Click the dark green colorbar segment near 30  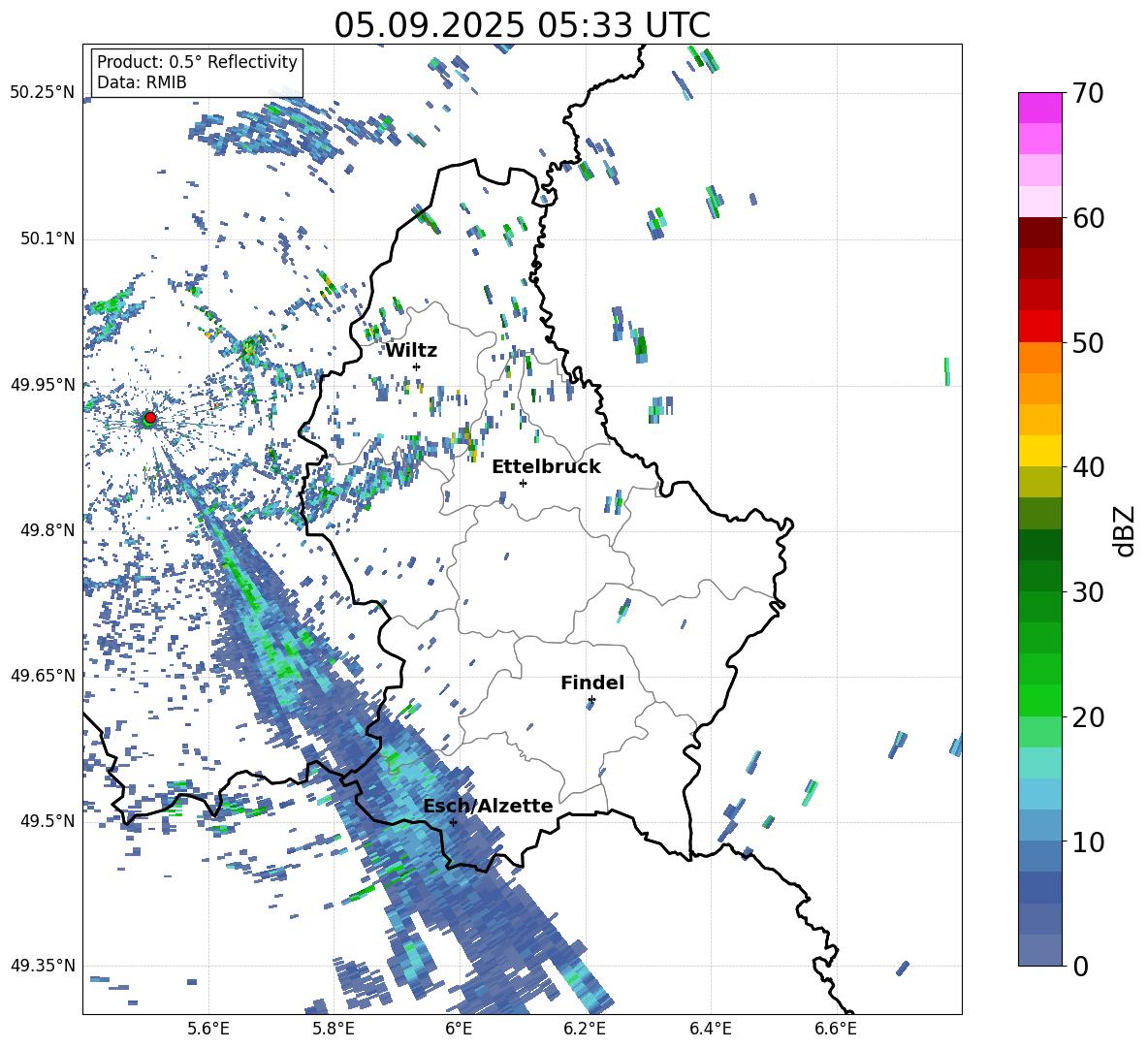click(x=1039, y=576)
